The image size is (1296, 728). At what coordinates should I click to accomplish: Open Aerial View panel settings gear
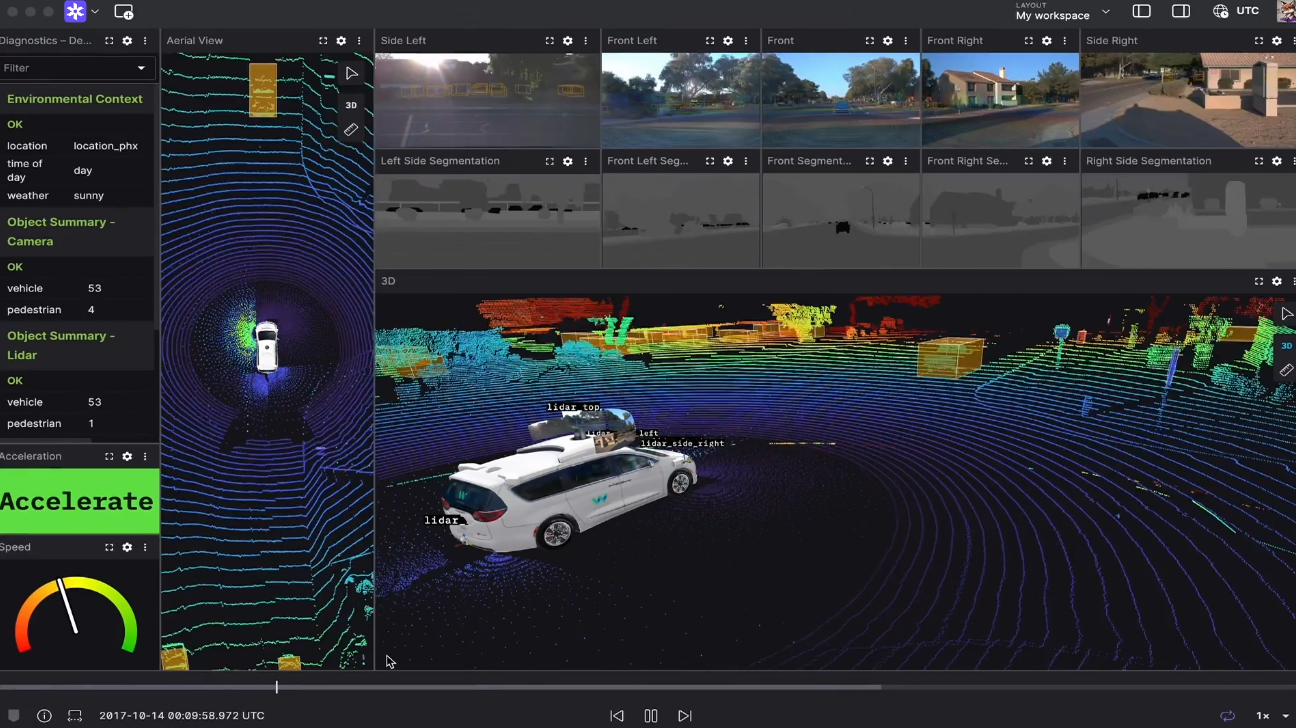point(341,41)
